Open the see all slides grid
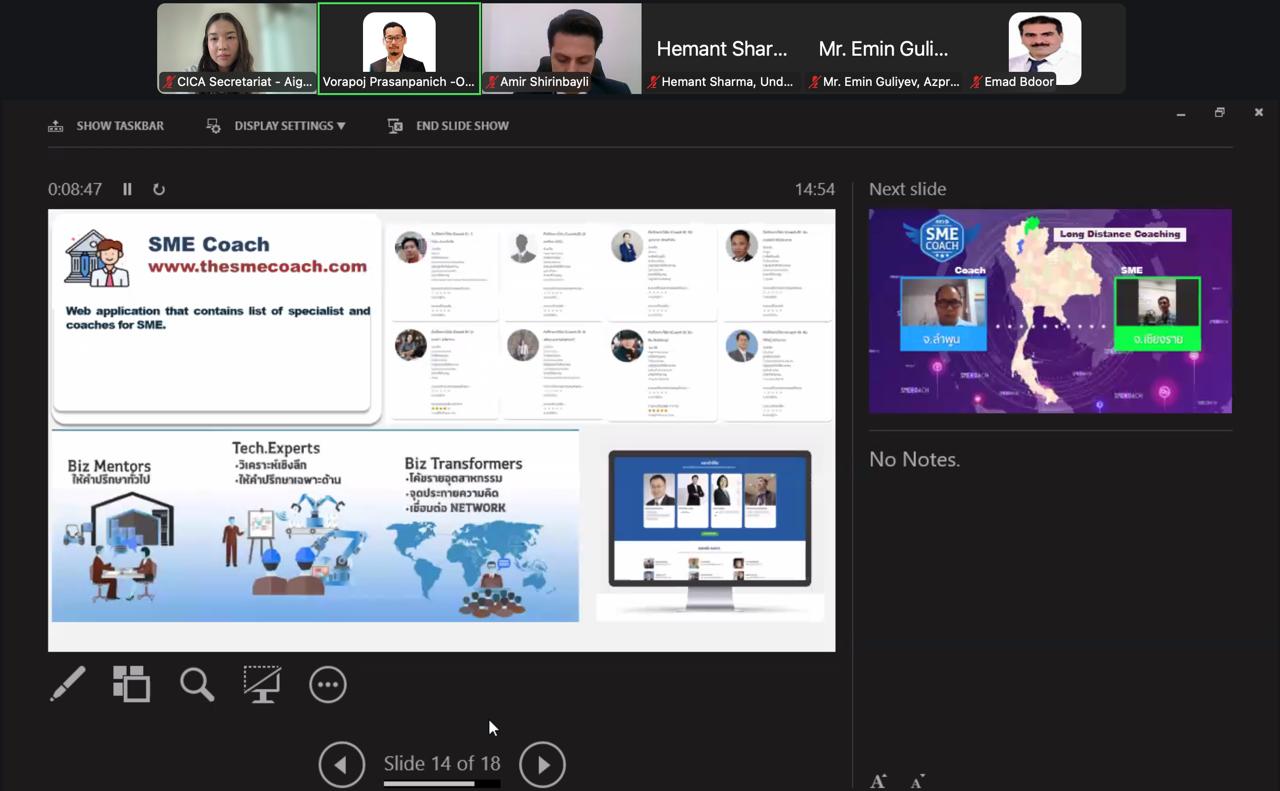 coord(131,684)
